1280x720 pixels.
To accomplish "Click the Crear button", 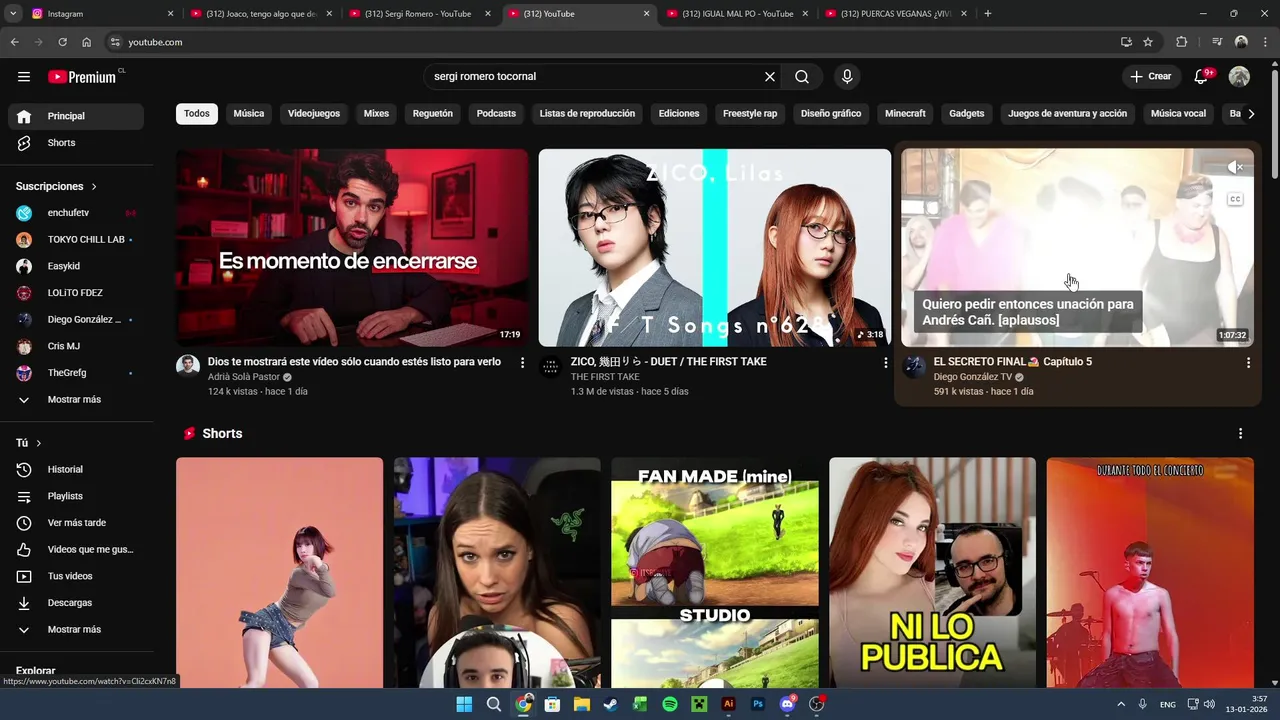I will 1151,77.
